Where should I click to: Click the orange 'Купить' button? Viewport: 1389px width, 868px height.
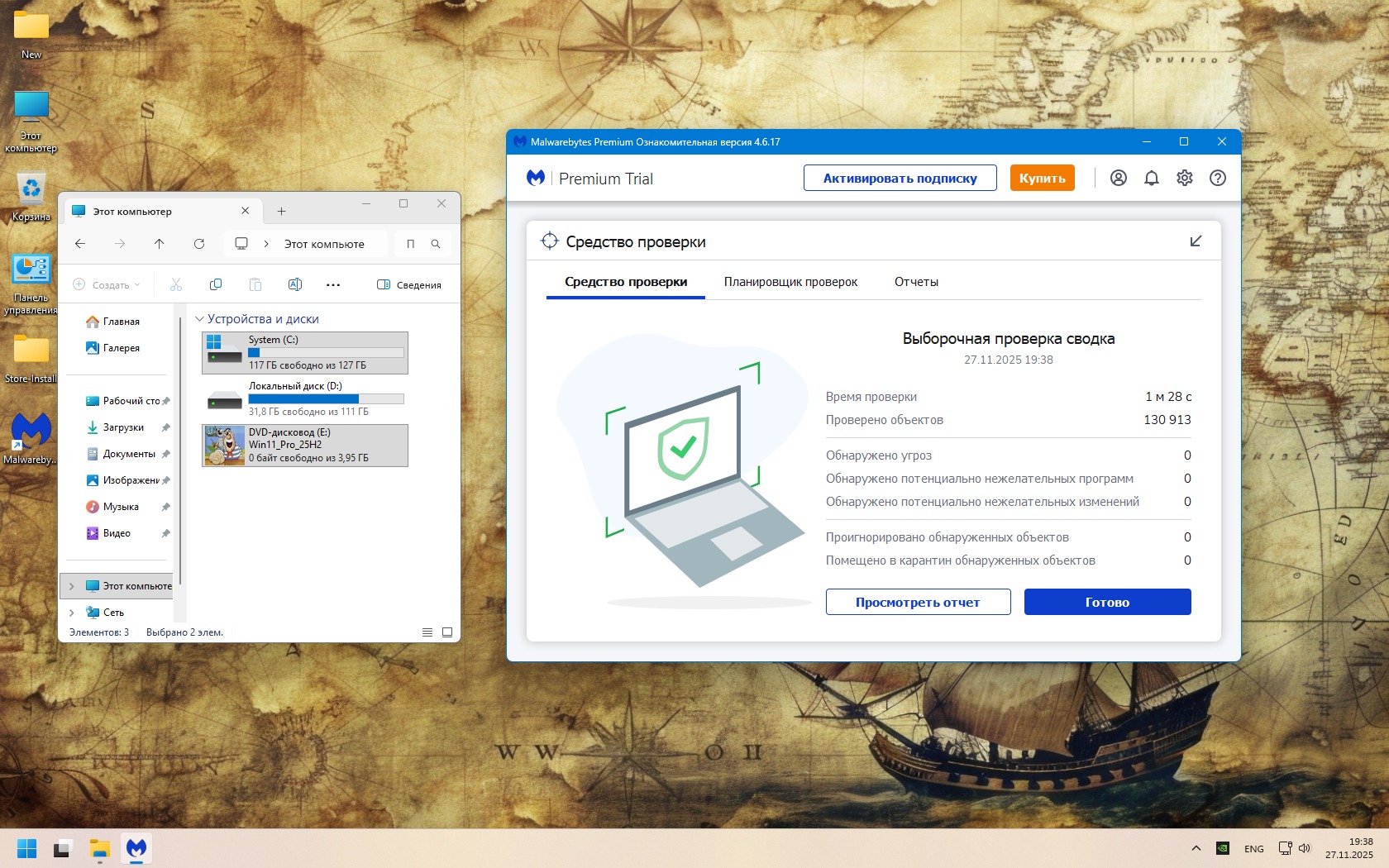point(1043,178)
